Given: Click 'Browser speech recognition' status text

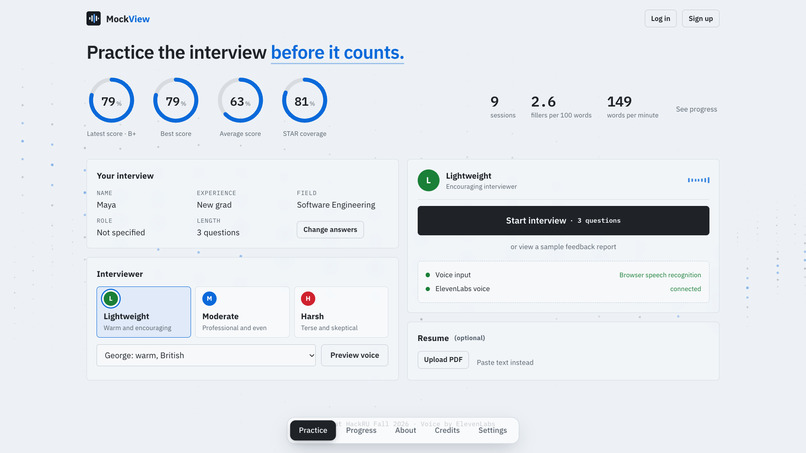Looking at the screenshot, I should pyautogui.click(x=660, y=275).
